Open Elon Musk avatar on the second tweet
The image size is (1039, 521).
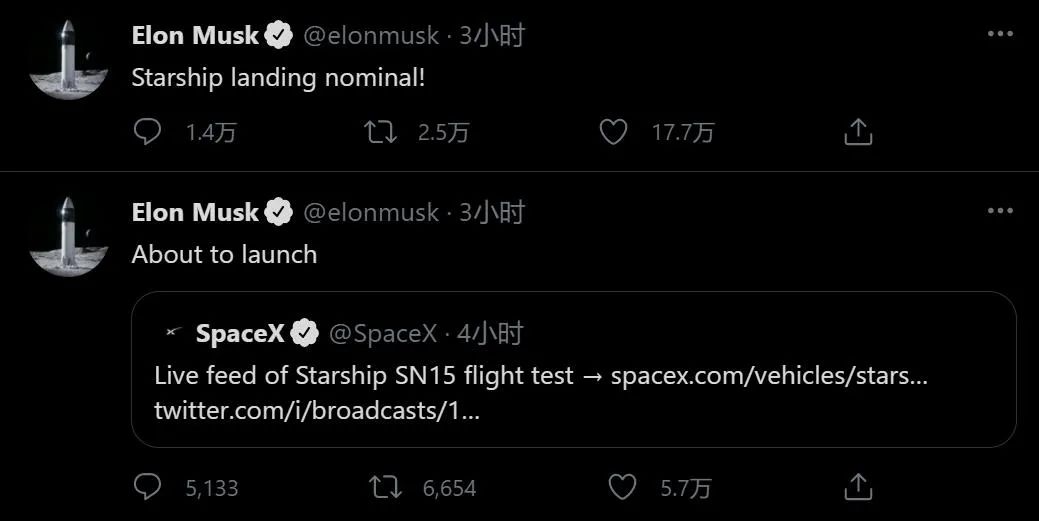click(x=68, y=237)
